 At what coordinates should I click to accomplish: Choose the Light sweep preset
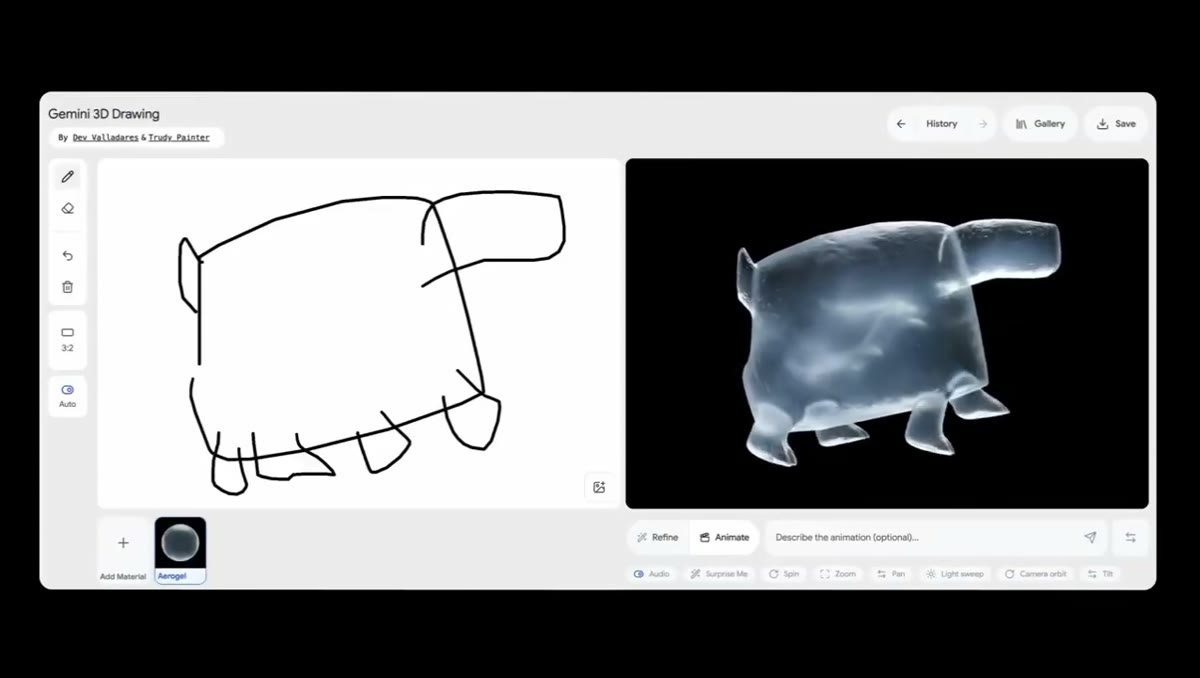[955, 574]
